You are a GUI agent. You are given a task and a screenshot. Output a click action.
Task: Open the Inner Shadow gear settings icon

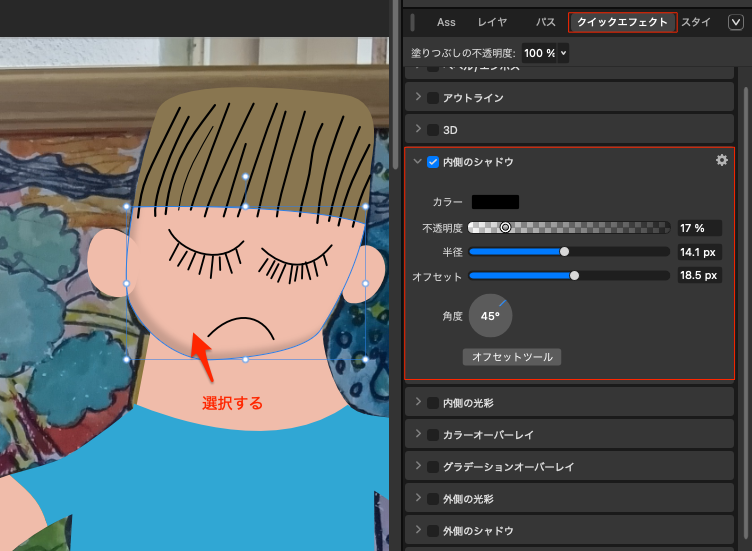[722, 161]
